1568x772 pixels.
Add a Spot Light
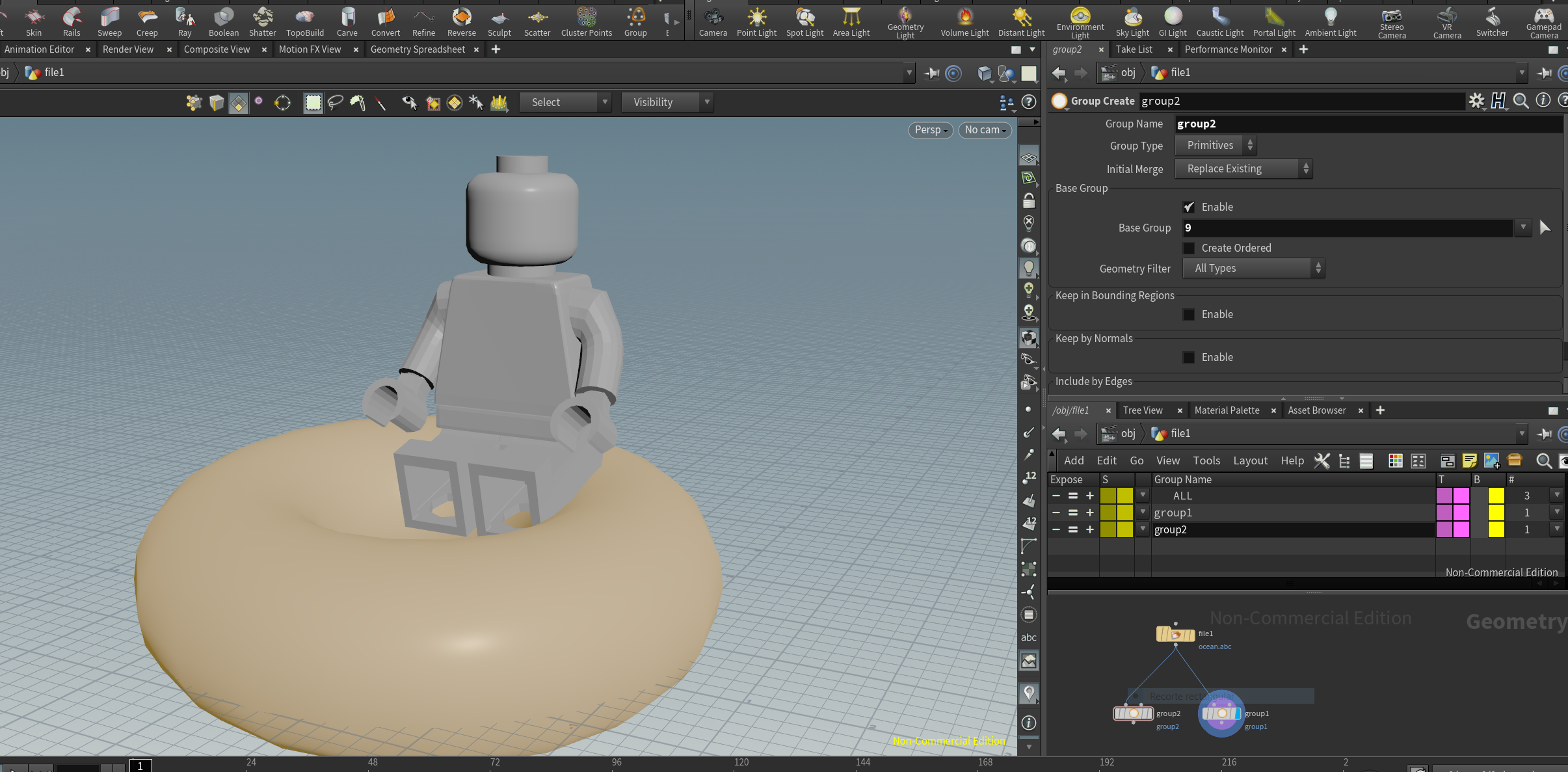[804, 21]
